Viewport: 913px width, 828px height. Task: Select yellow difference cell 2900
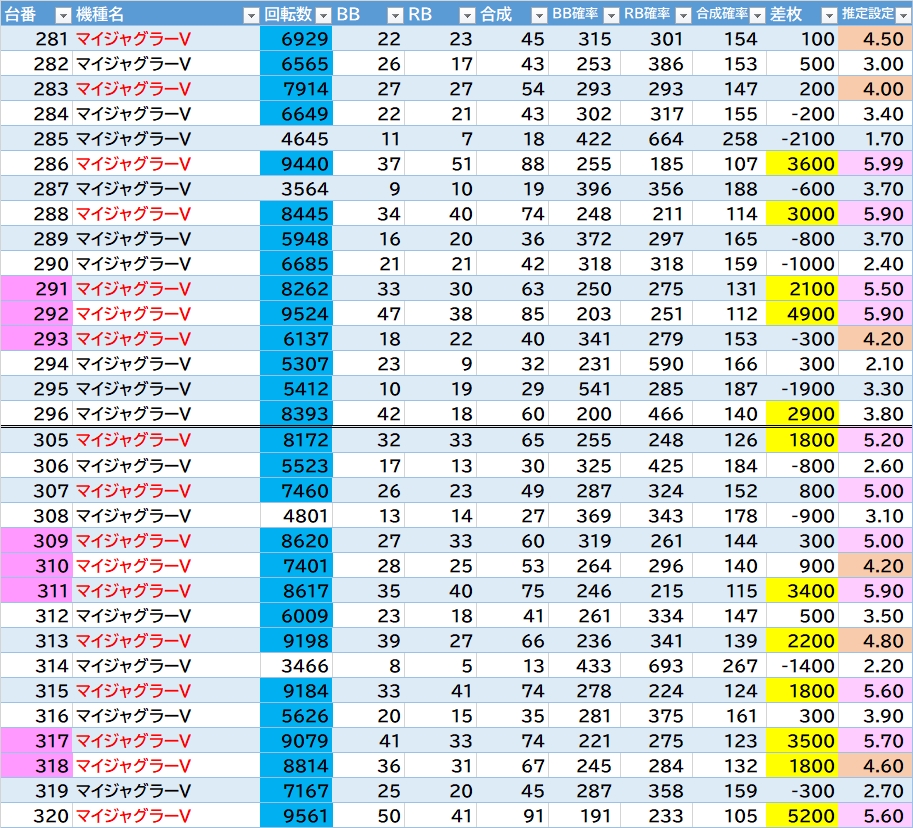tap(802, 413)
